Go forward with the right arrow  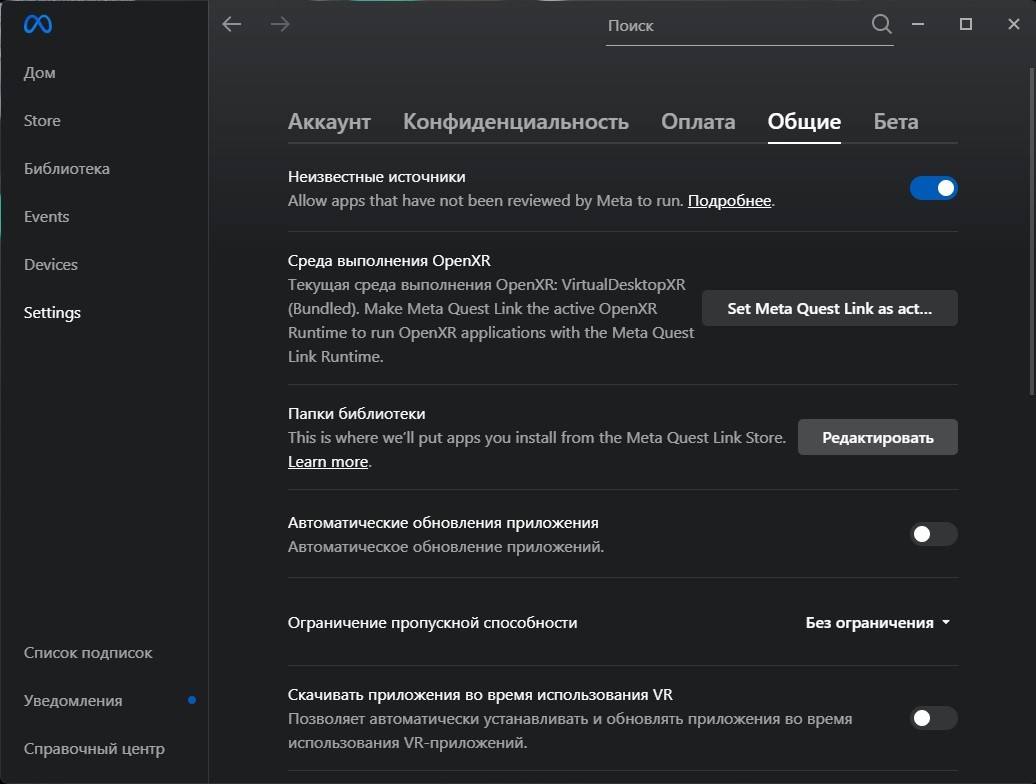tap(280, 24)
